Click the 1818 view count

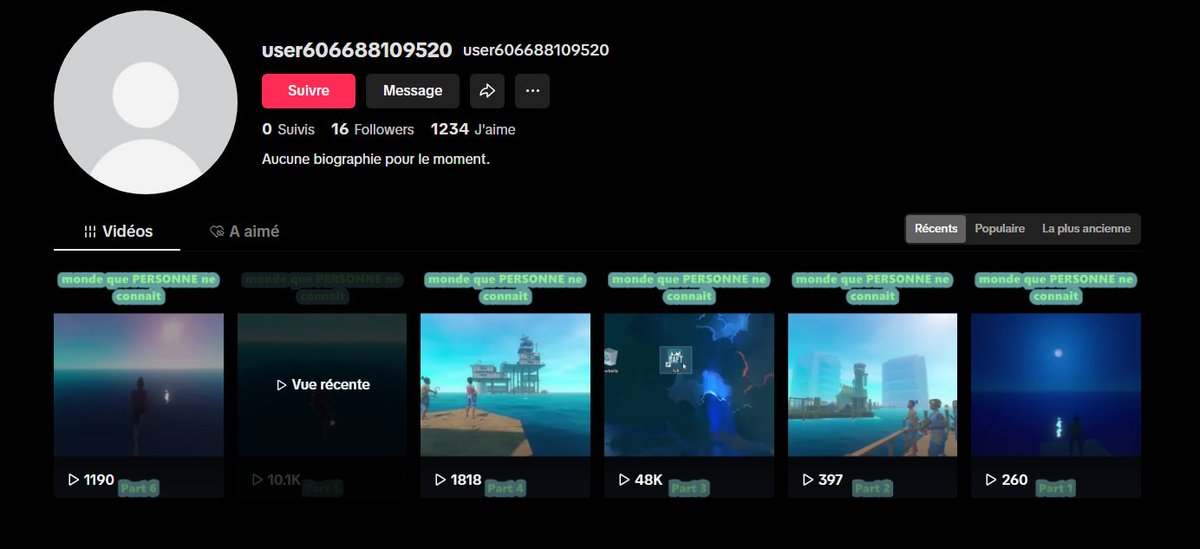pos(466,480)
